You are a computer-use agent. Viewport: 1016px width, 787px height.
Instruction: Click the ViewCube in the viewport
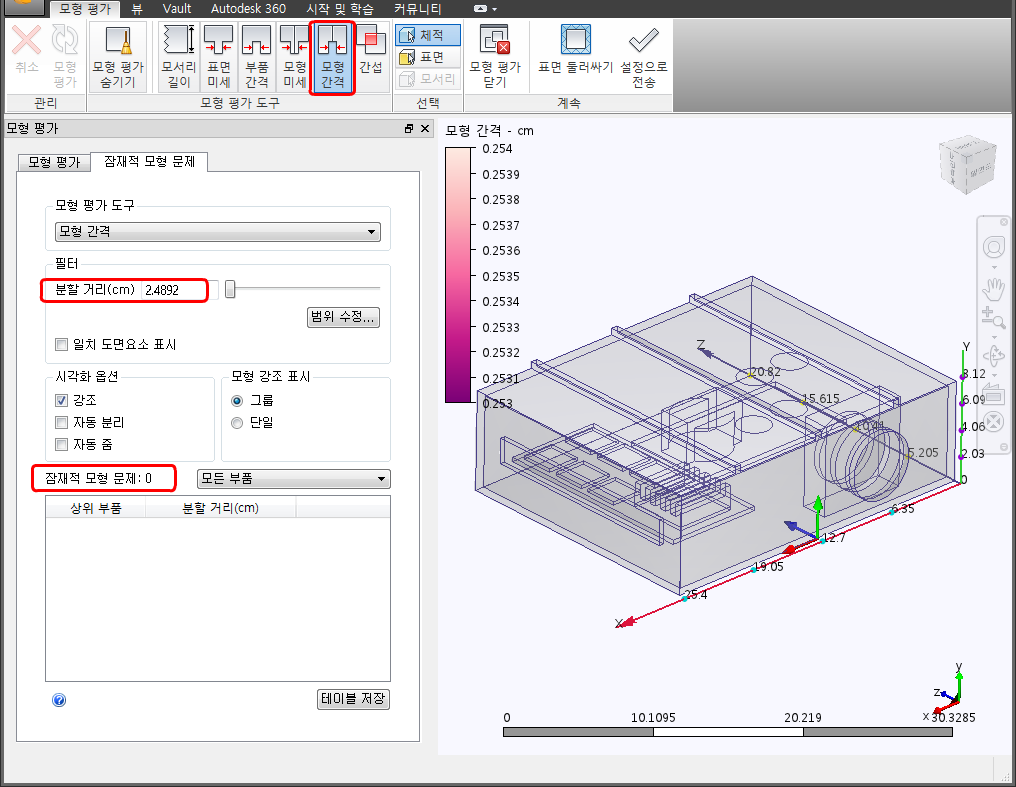967,165
